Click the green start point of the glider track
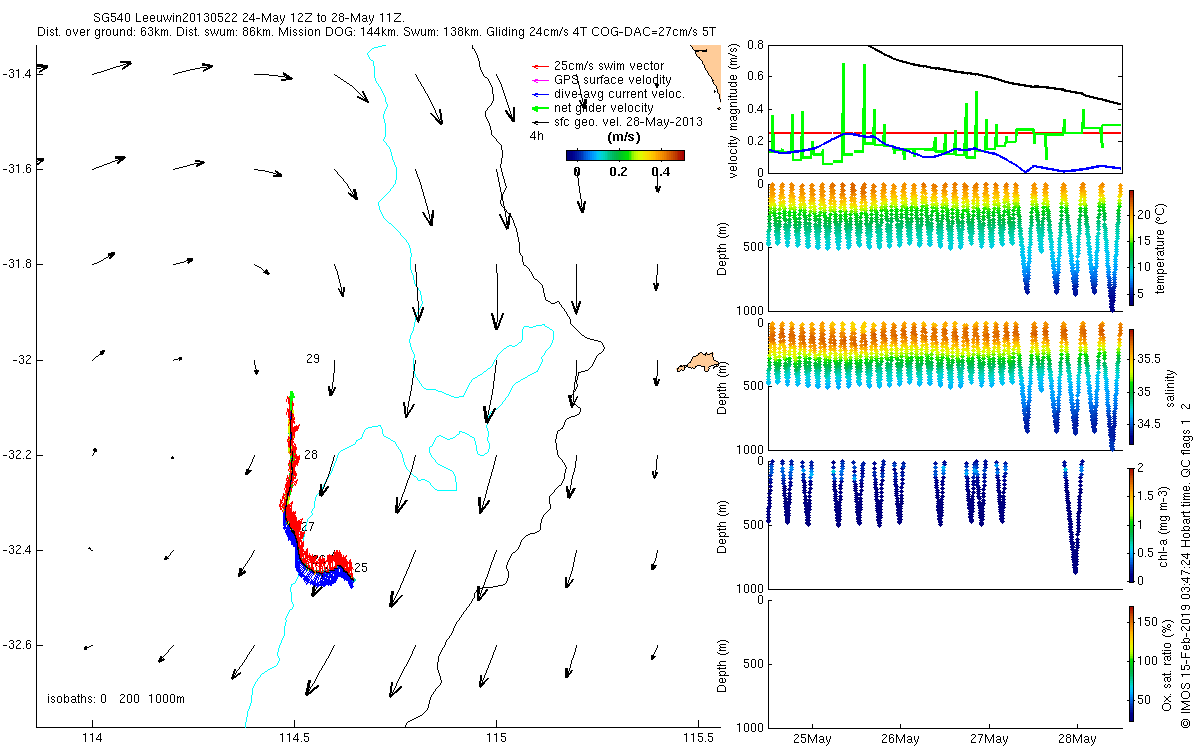Image resolution: width=1200 pixels, height=750 pixels. point(291,396)
